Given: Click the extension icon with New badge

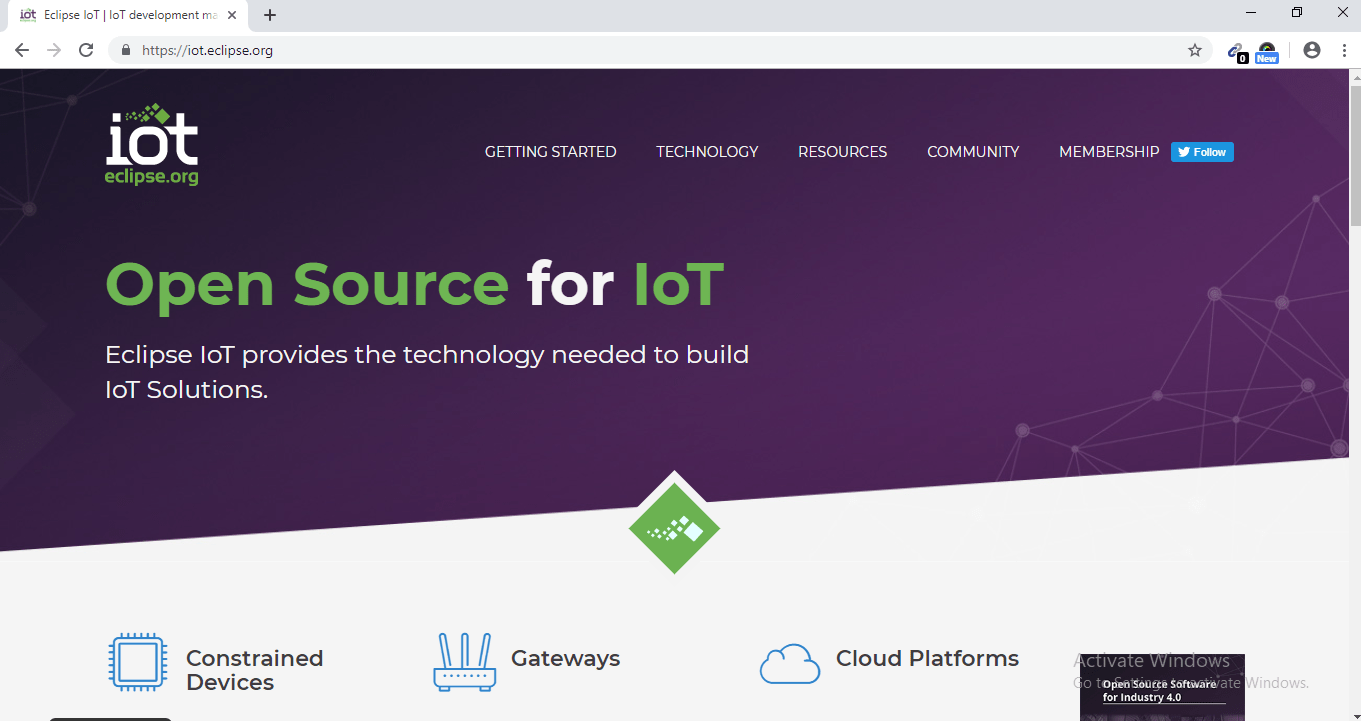Looking at the screenshot, I should (1266, 49).
